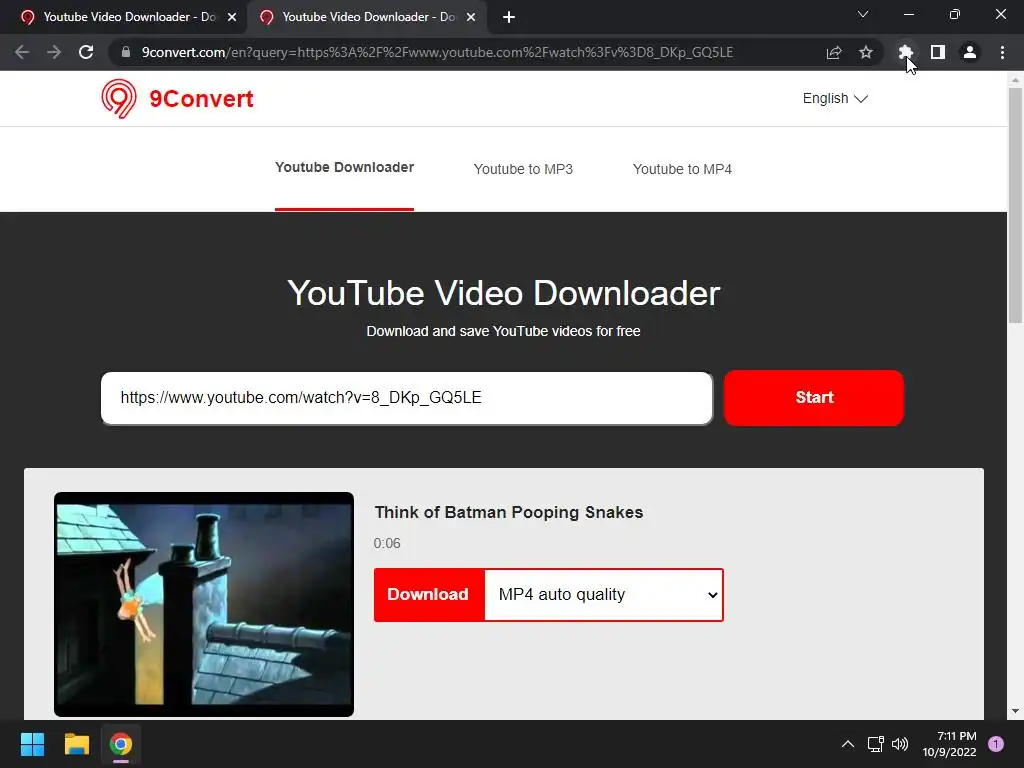
Task: Open the notification badge icon
Action: (x=996, y=744)
